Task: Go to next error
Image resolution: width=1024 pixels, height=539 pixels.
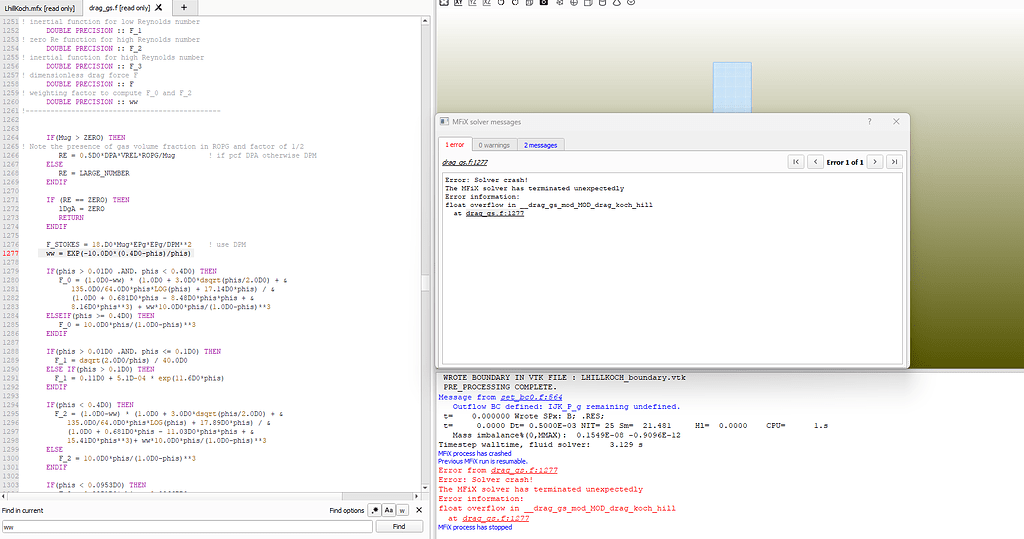Action: (x=874, y=161)
